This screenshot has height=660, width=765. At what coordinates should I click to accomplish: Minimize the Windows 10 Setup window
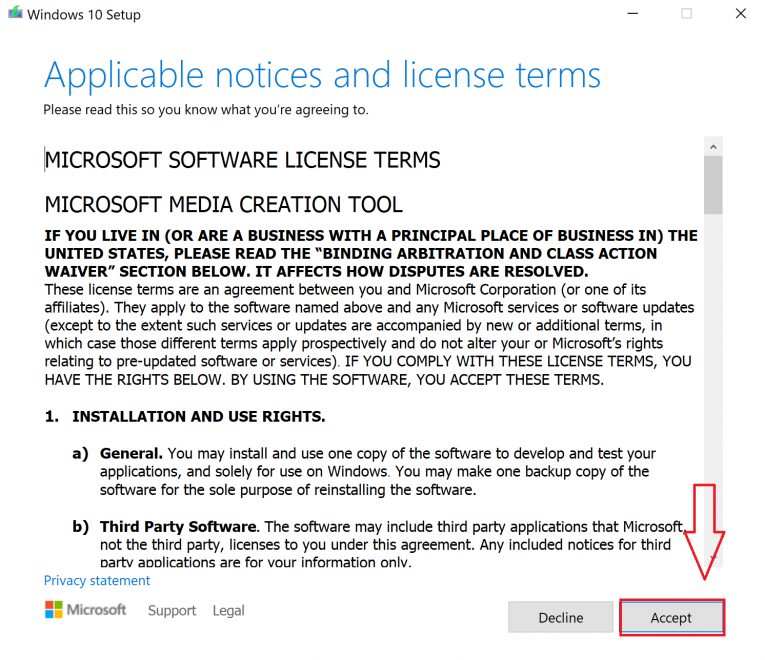pyautogui.click(x=633, y=14)
